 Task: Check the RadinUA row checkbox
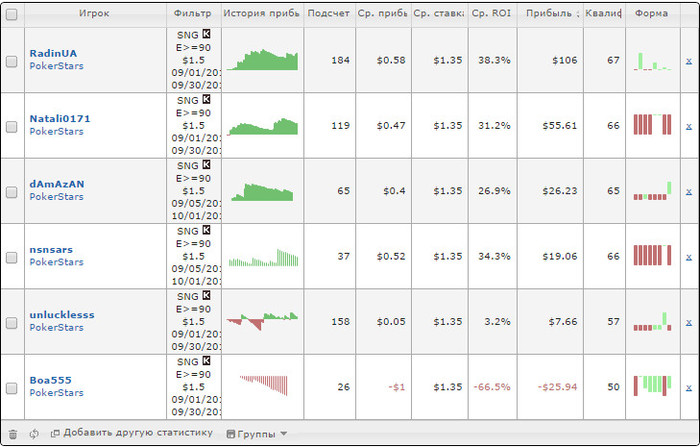pyautogui.click(x=12, y=61)
